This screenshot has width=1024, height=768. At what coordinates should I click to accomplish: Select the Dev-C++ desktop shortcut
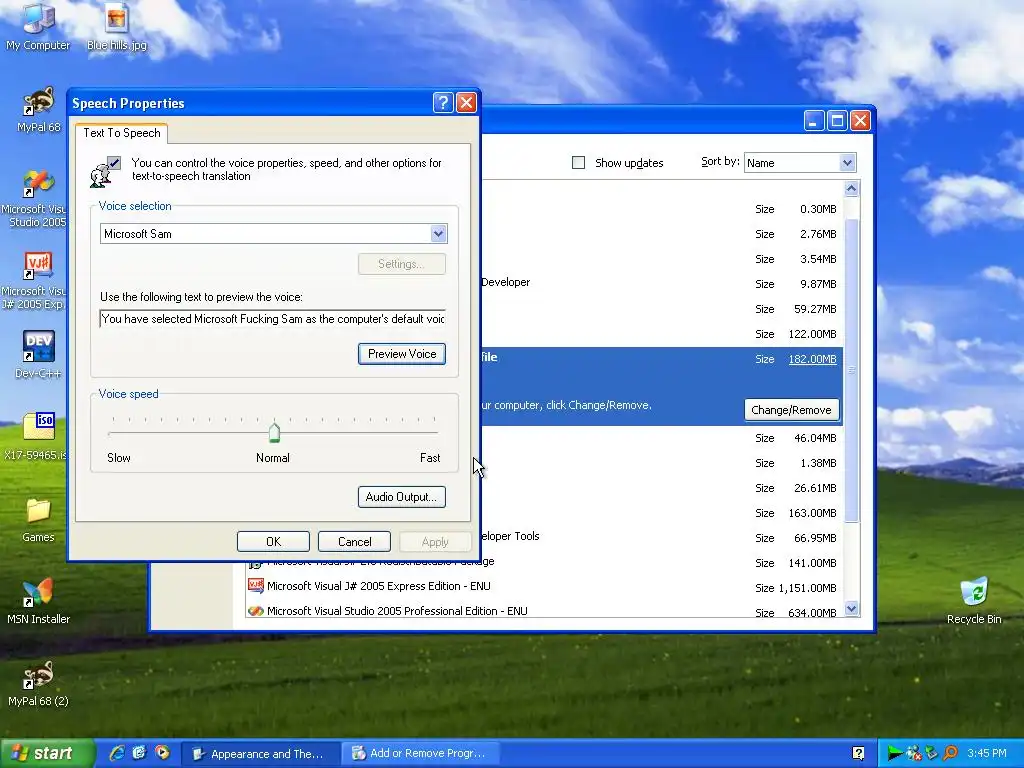click(38, 355)
